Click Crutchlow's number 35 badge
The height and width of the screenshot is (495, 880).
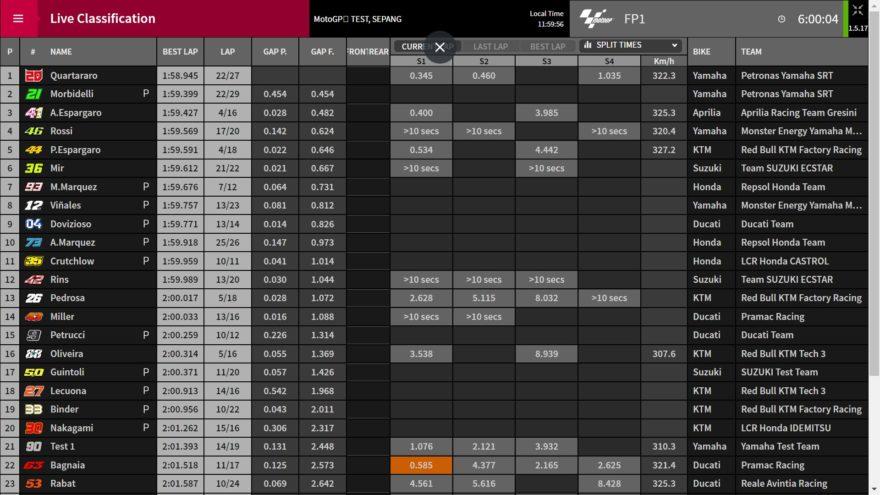[34, 261]
